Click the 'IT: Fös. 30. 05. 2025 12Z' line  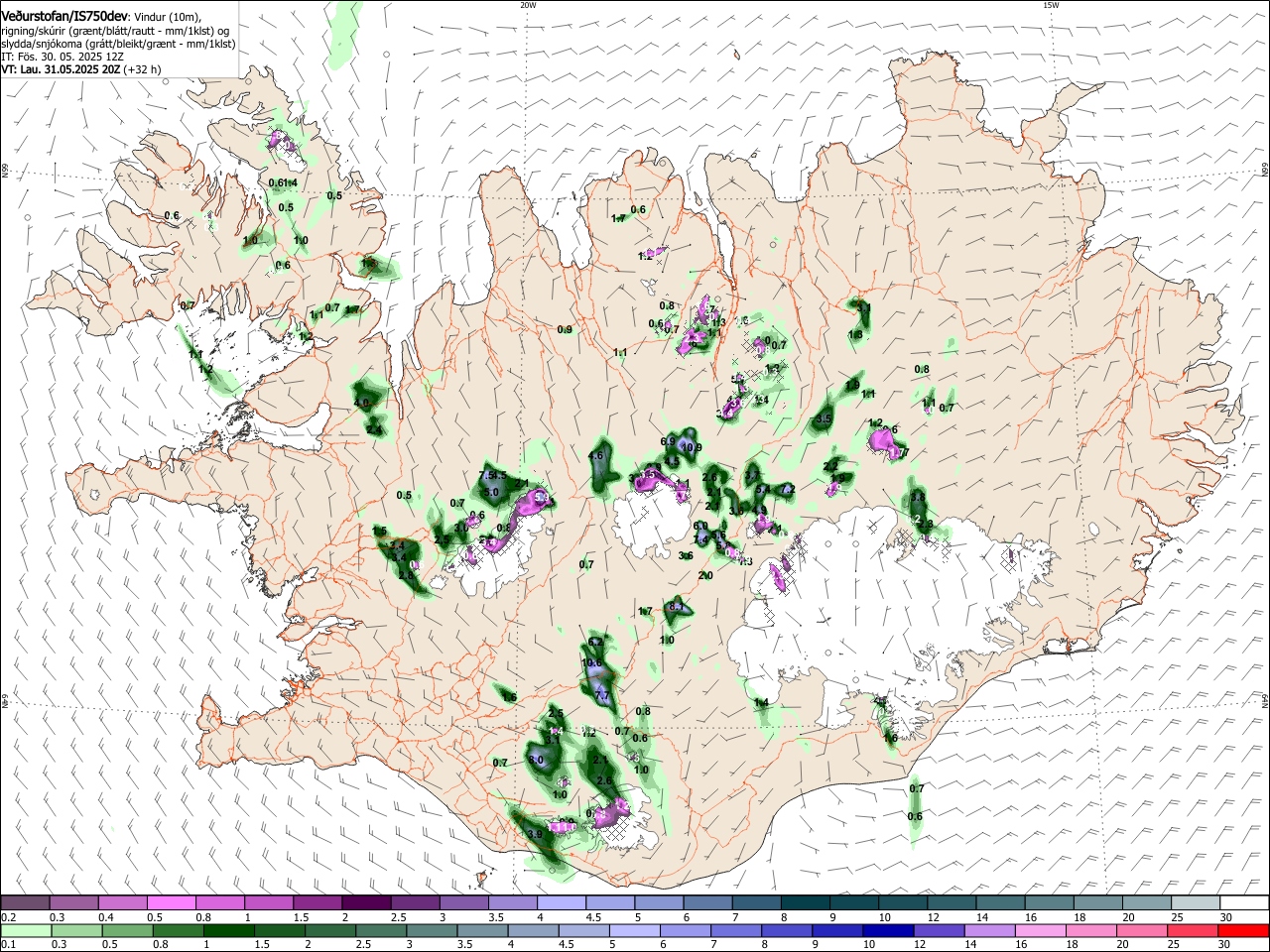63,57
